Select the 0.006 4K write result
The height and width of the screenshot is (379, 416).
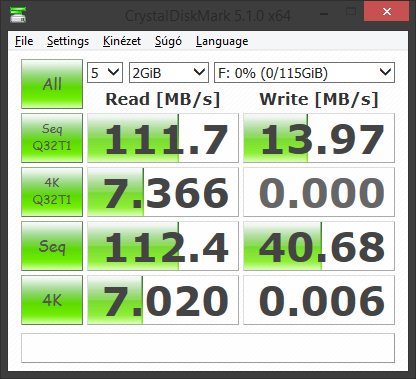click(x=319, y=300)
